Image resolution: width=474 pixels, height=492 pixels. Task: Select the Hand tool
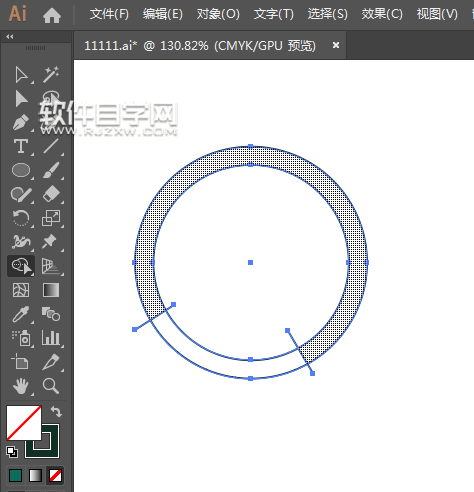(21, 386)
